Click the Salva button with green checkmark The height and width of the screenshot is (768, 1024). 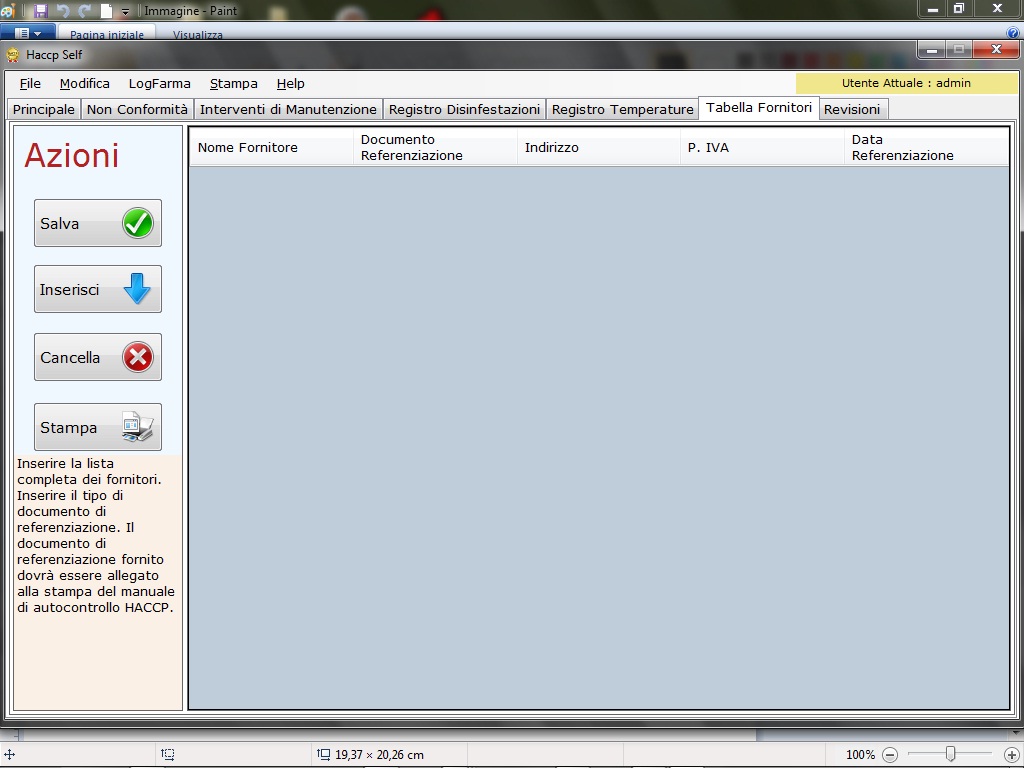[x=97, y=223]
